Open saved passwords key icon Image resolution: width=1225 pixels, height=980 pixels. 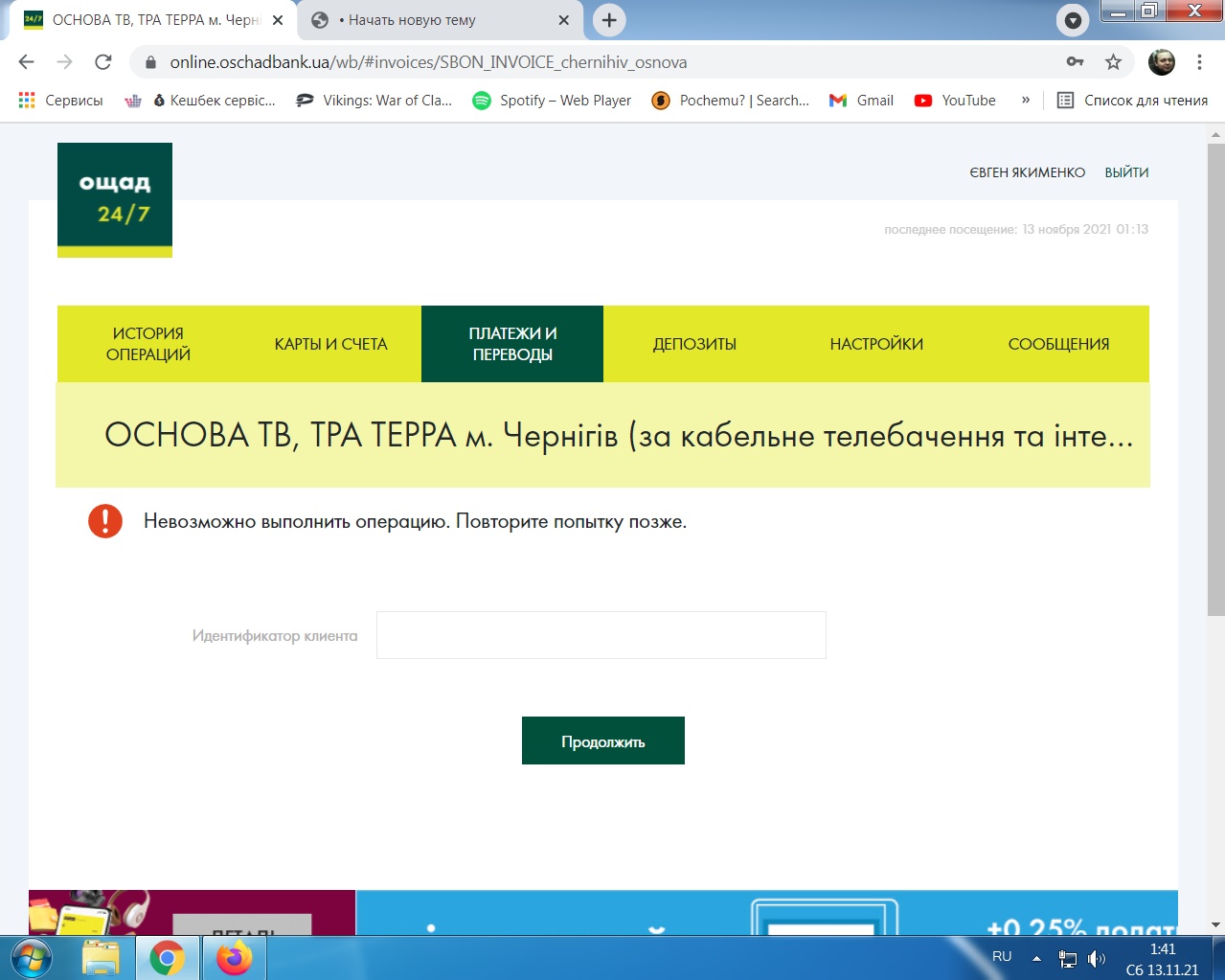click(x=1075, y=62)
